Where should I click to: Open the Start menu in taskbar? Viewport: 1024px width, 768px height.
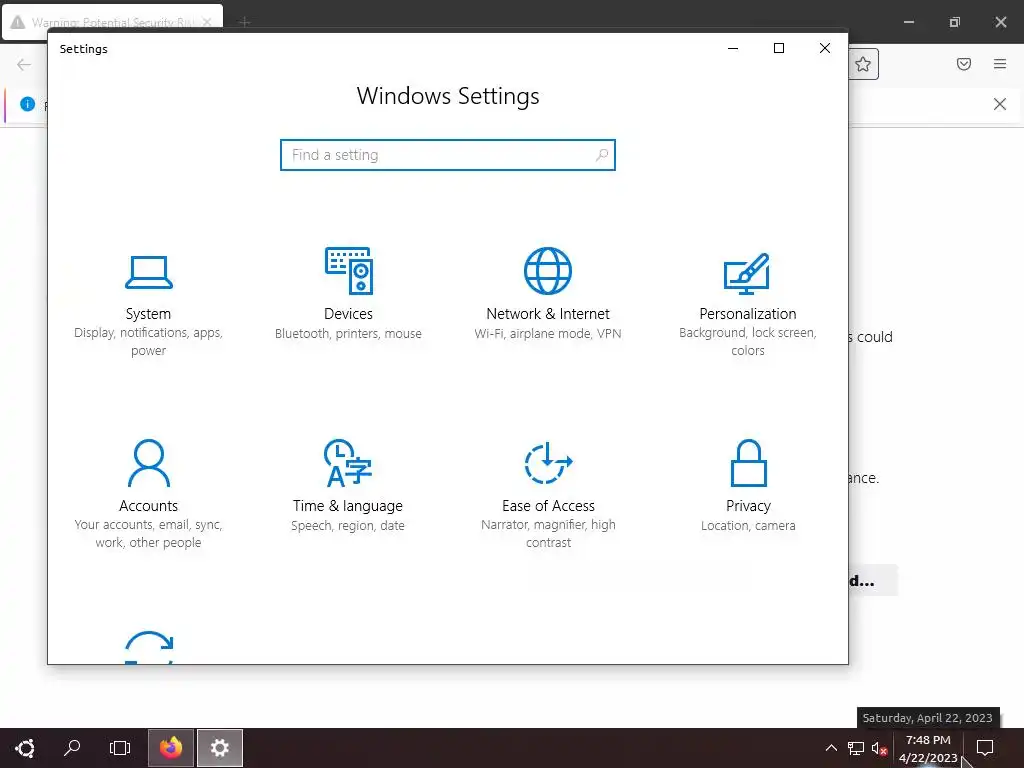coord(25,748)
